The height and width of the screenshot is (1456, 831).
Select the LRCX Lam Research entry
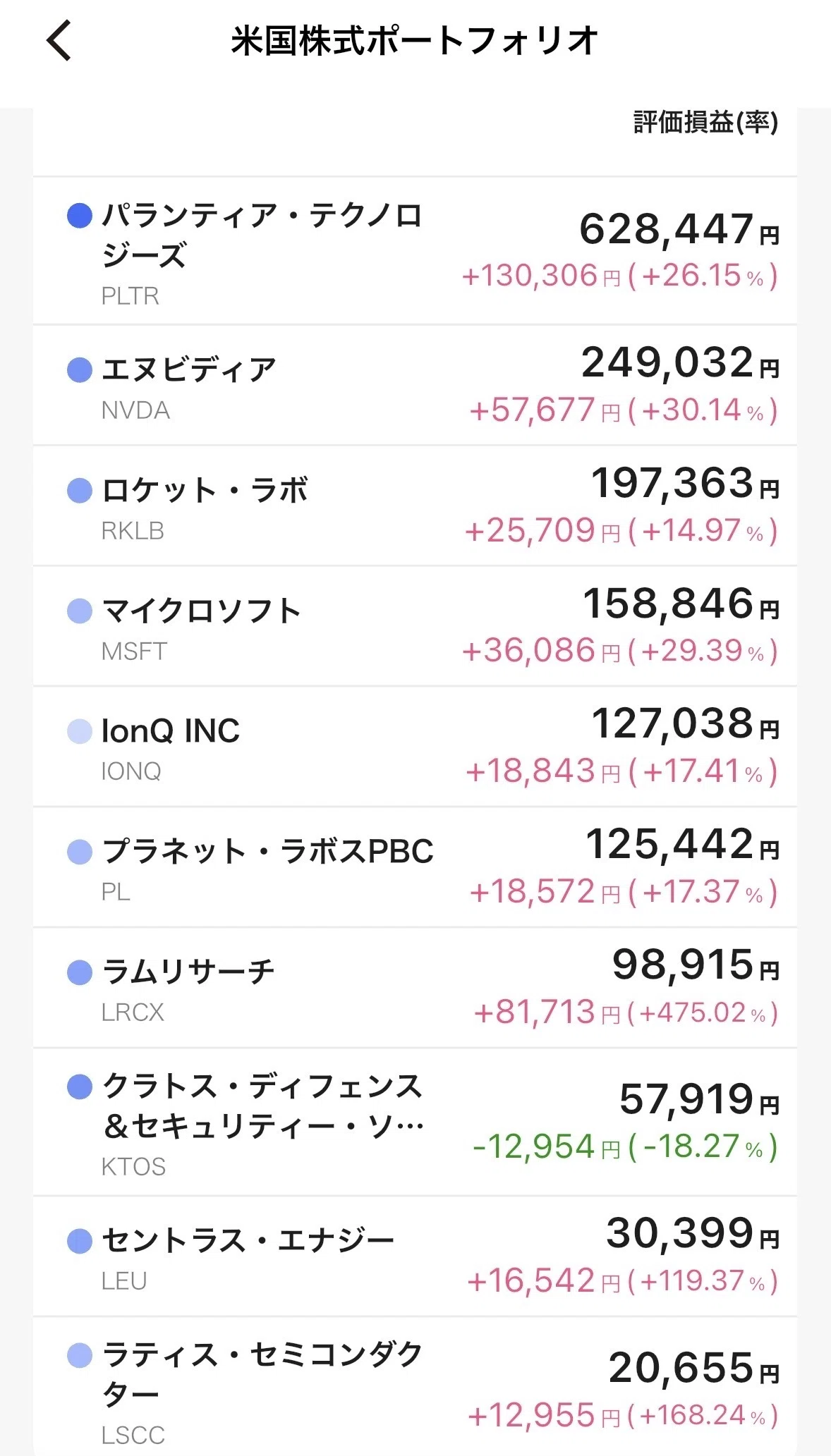pyautogui.click(x=415, y=989)
